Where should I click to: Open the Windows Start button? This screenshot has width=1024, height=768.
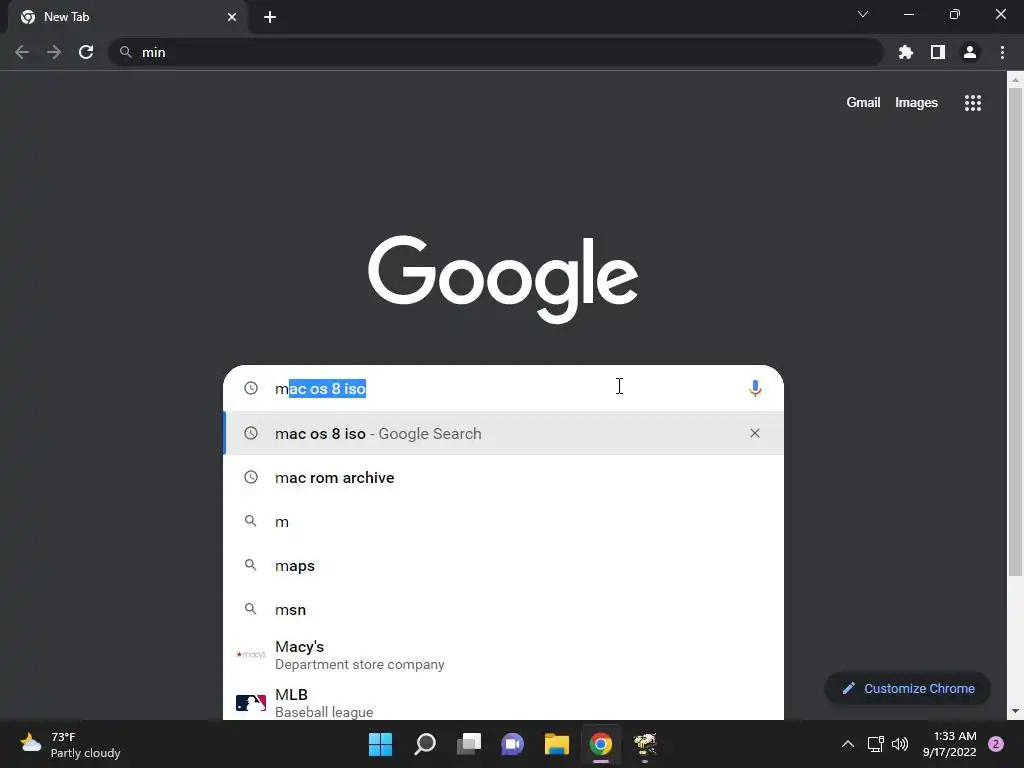coord(380,744)
